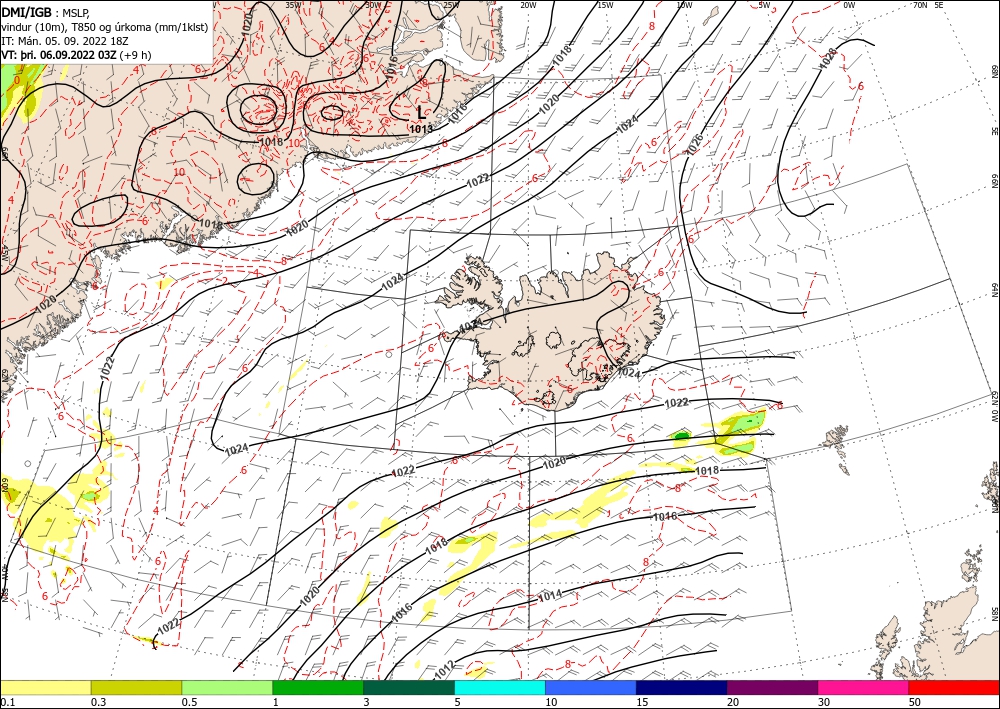The image size is (1000, 709).
Task: Click the 10W longitude label
Action: tap(684, 5)
